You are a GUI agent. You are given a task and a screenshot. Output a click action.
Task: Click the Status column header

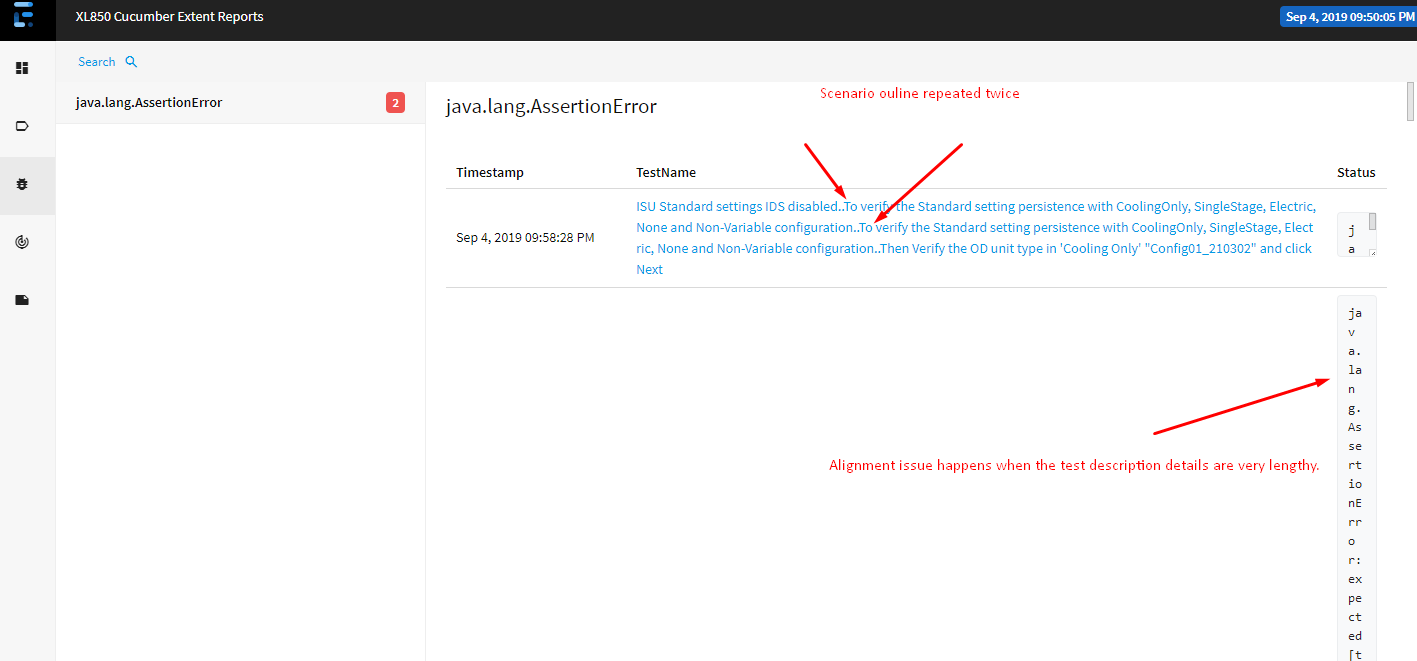(1356, 173)
